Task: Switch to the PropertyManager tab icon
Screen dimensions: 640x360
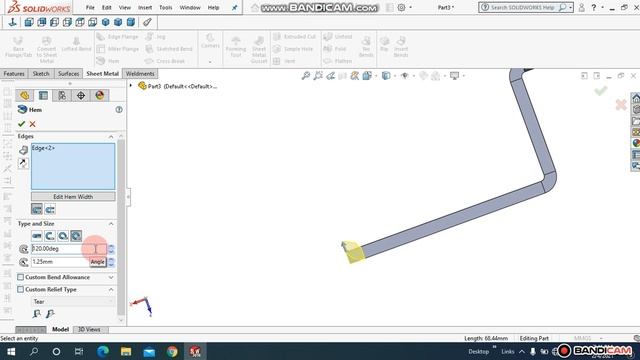Action: (43, 96)
